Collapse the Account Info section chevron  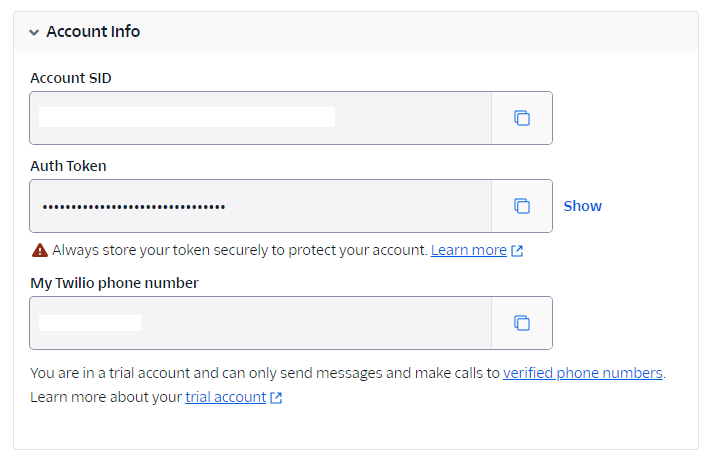[34, 32]
